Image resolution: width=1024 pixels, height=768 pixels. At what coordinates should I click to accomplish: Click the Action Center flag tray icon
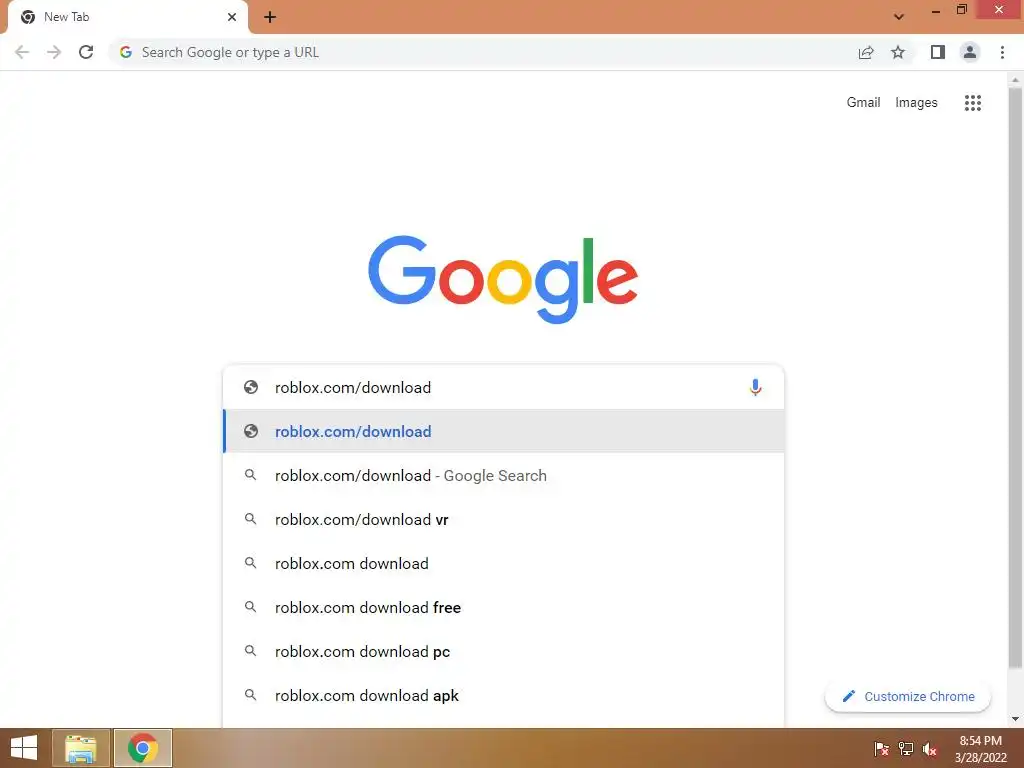click(x=882, y=749)
